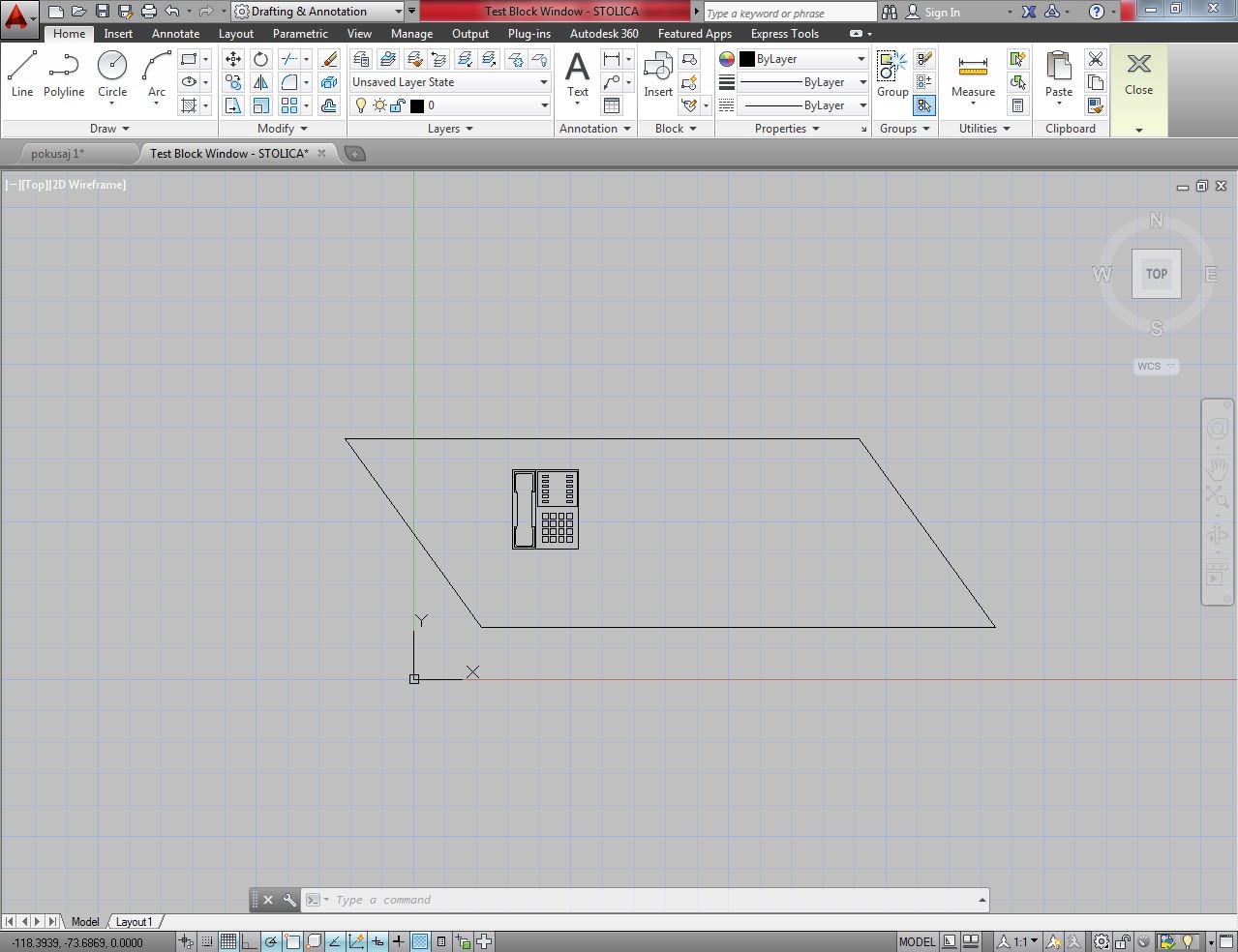Image resolution: width=1238 pixels, height=952 pixels.
Task: Open a new drawing tab
Action: 355,154
